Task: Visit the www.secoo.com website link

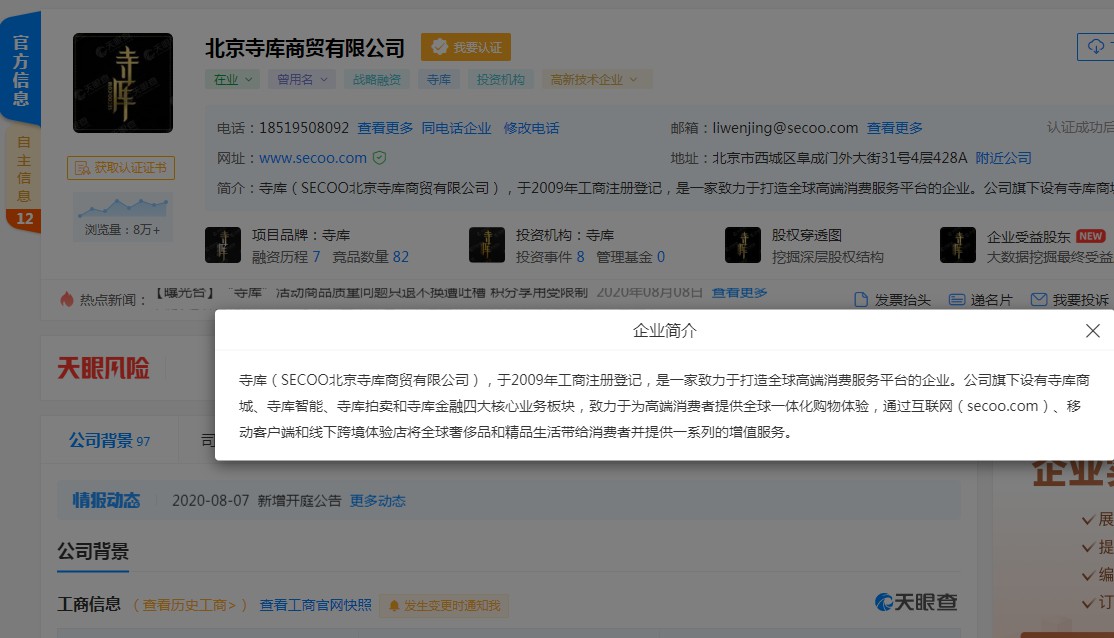Action: click(x=313, y=158)
